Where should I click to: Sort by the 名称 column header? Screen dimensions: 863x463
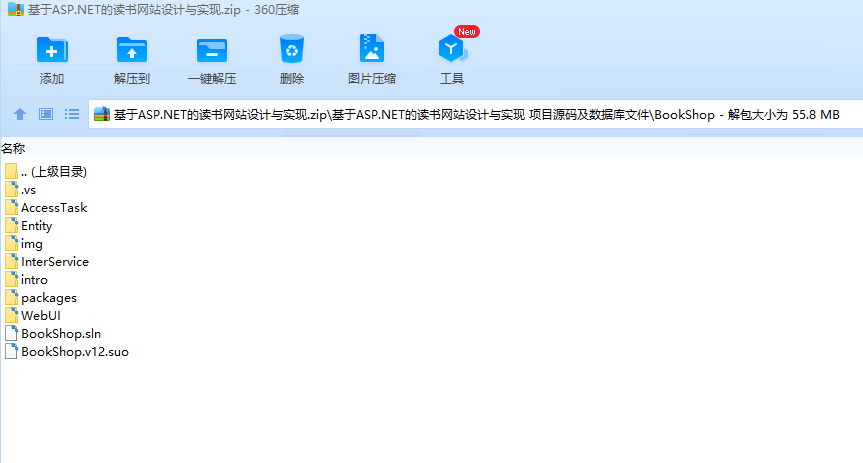[x=13, y=149]
